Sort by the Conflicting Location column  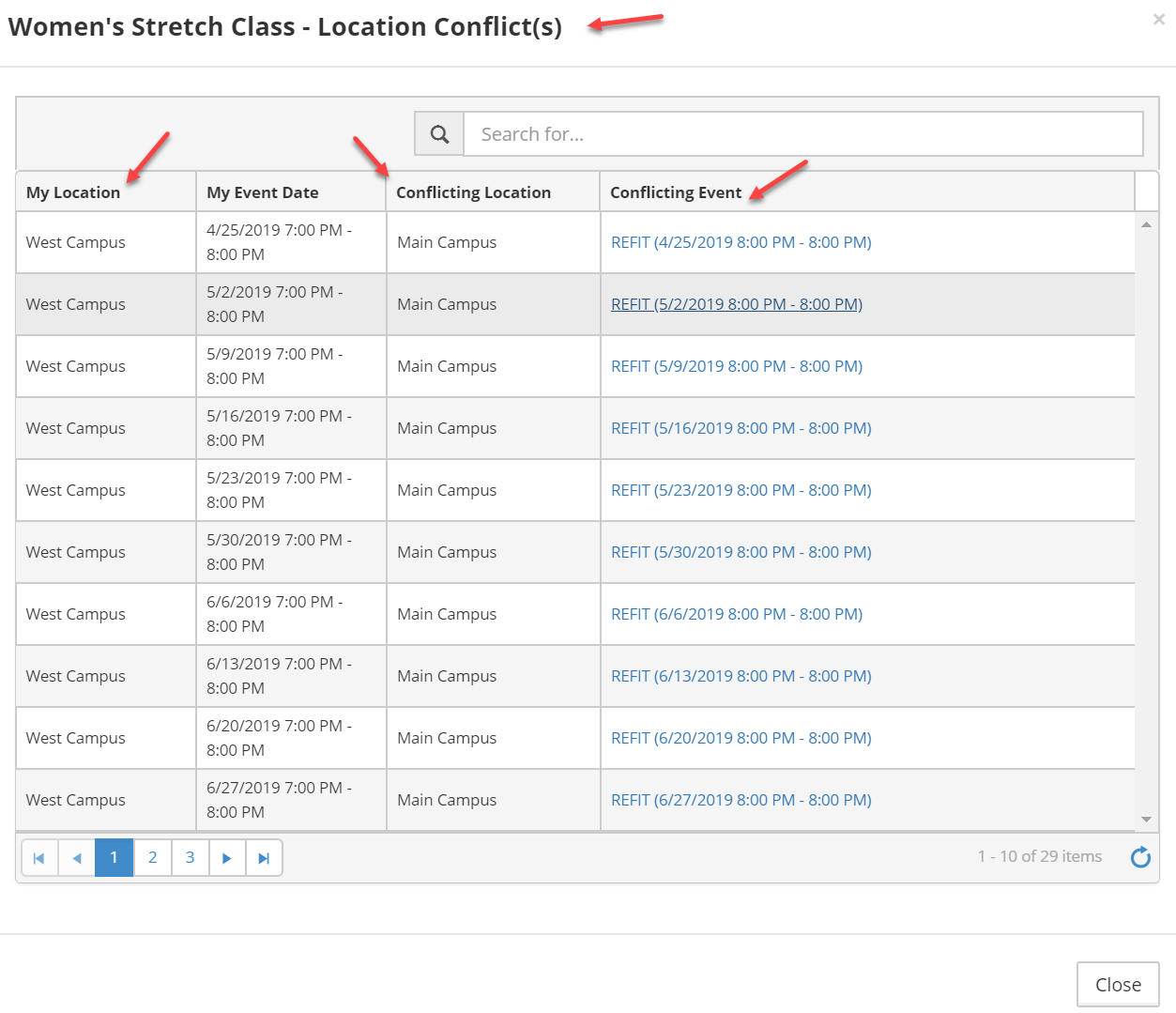pyautogui.click(x=473, y=192)
